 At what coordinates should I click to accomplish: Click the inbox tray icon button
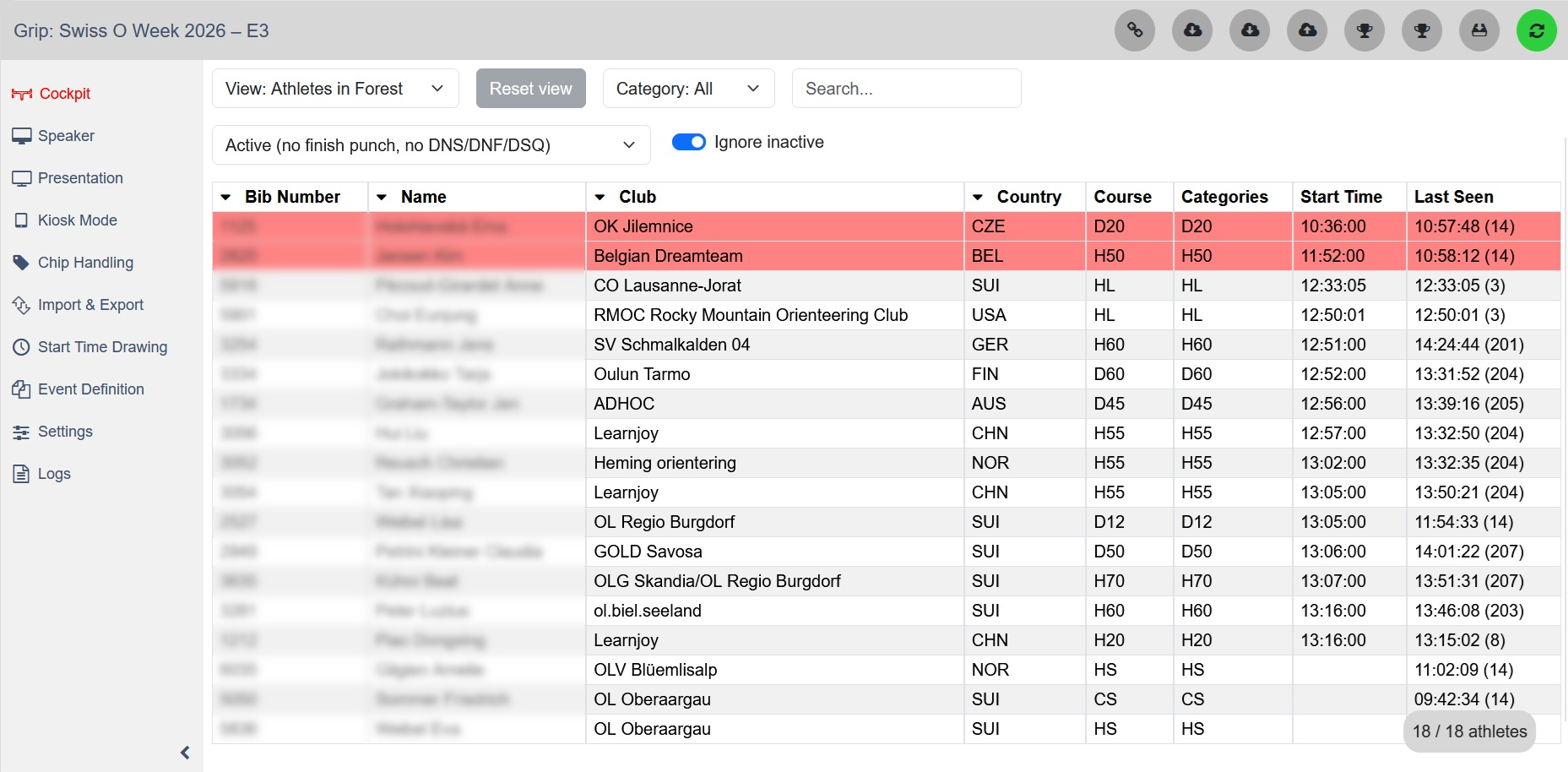click(1479, 30)
